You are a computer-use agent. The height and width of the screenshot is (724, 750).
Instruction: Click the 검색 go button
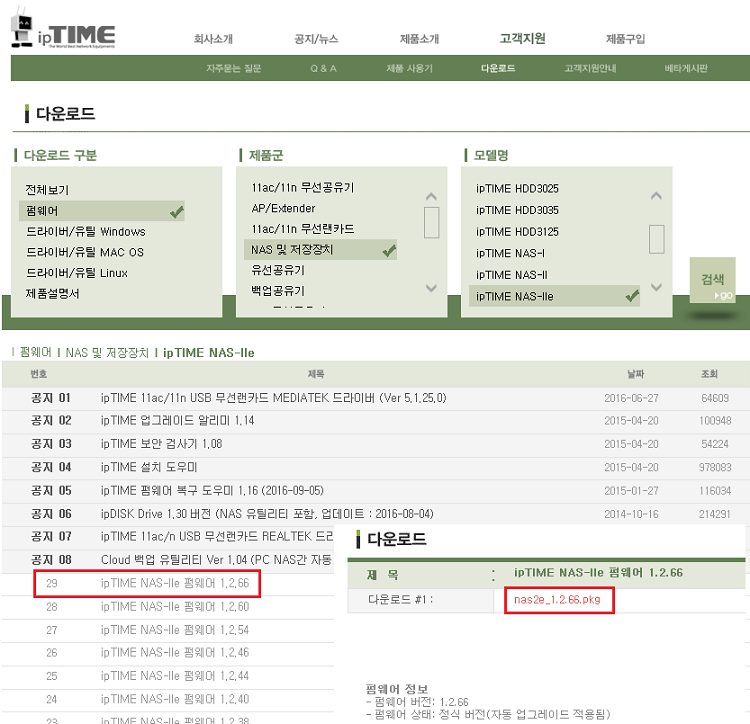coord(712,280)
